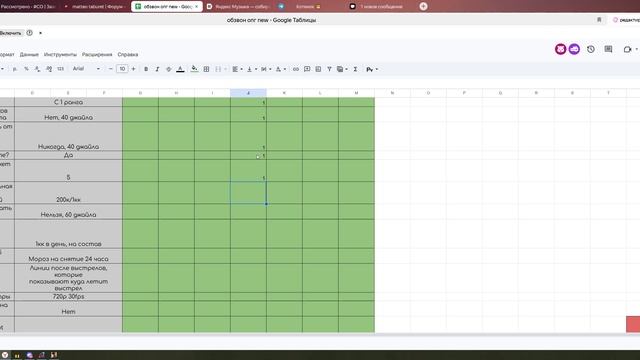This screenshot has width=640, height=360.
Task: Open the text color picker
Action: [180, 69]
